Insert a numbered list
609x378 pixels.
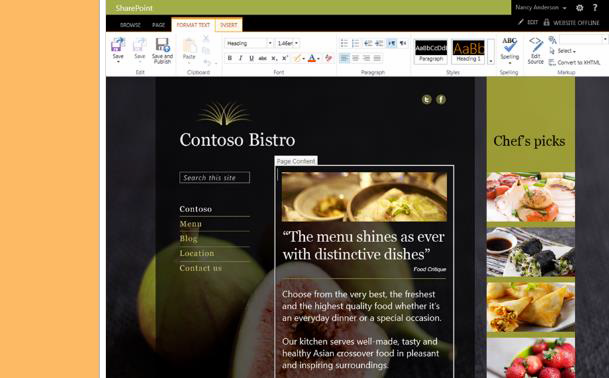coord(355,43)
